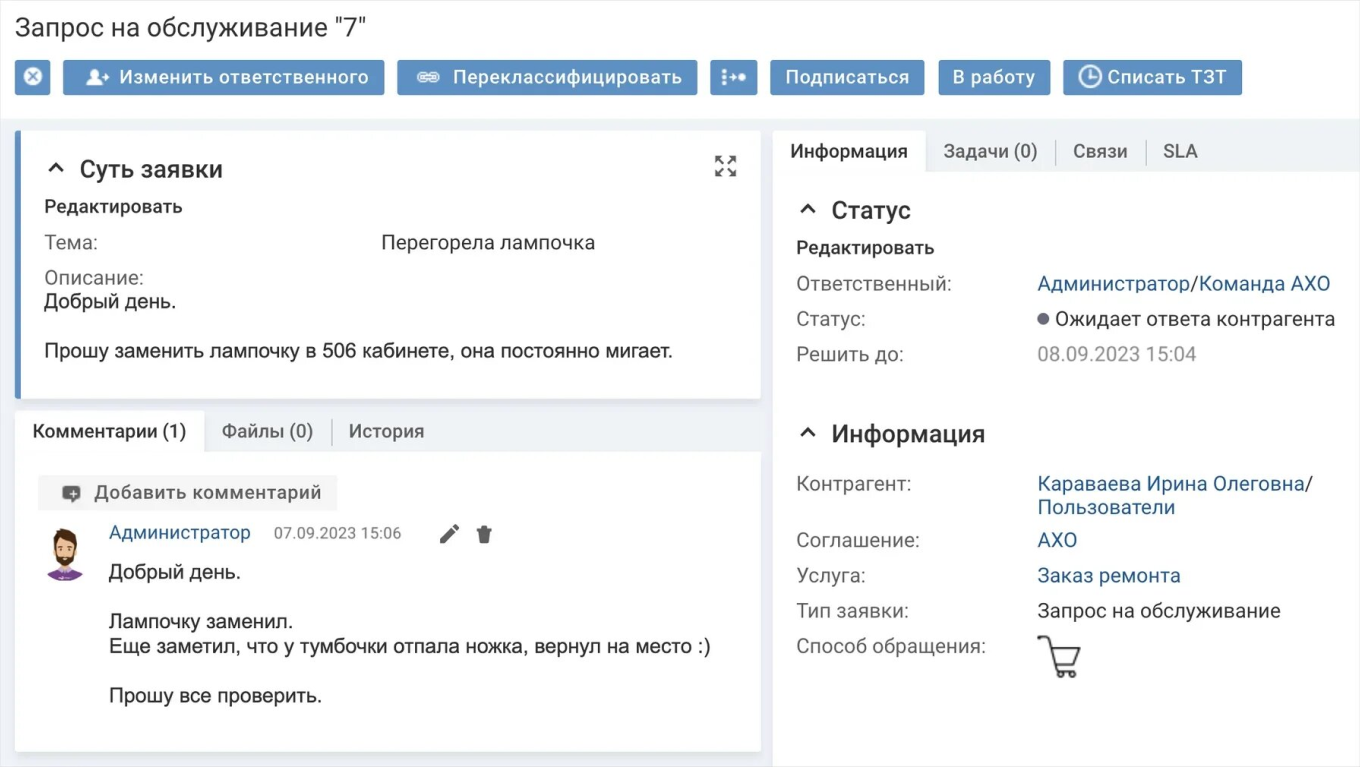Collapse the Суть заявки section

pyautogui.click(x=56, y=168)
